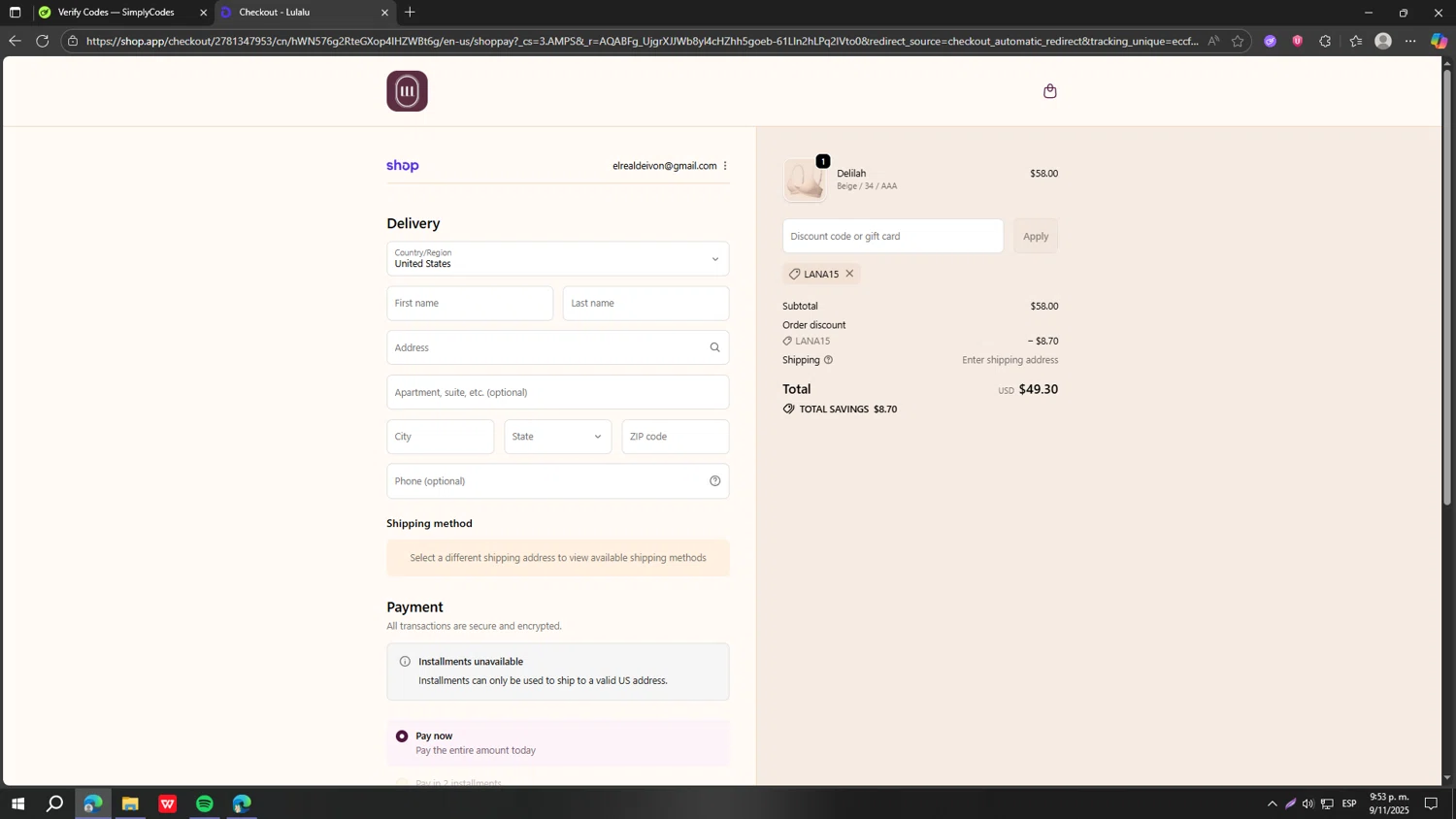1456x819 pixels.
Task: Click the Total $49.30 amount
Action: (1038, 389)
